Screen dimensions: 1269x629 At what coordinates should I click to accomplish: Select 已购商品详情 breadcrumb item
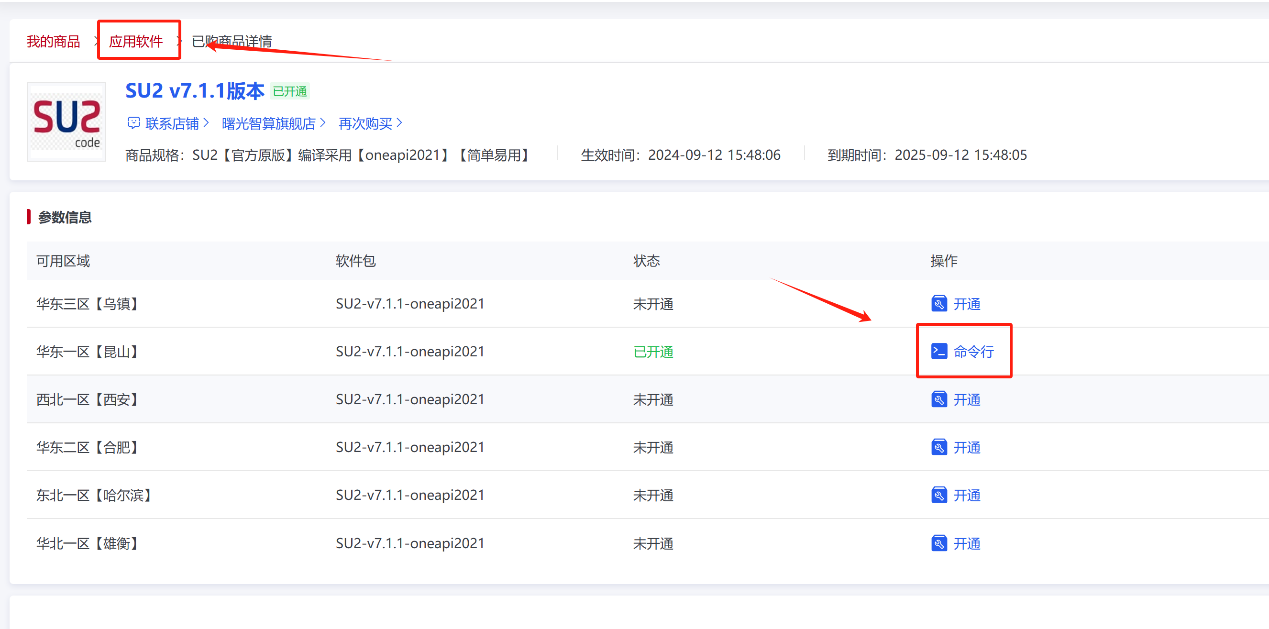[232, 42]
